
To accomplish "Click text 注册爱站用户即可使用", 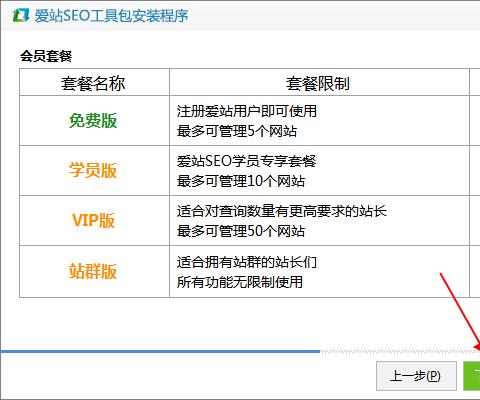I will (247, 111).
